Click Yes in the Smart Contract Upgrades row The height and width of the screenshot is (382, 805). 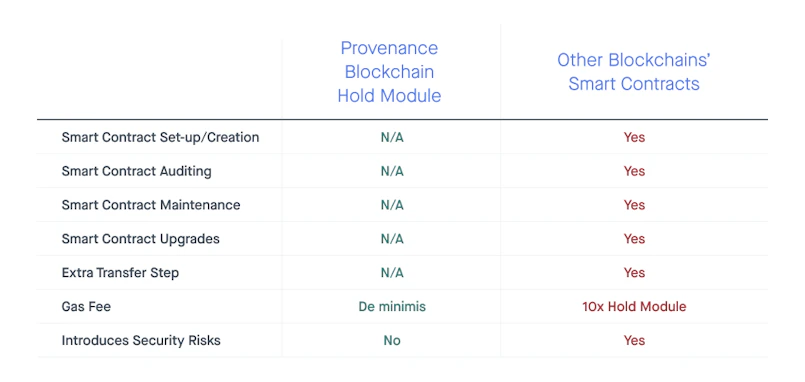click(634, 239)
